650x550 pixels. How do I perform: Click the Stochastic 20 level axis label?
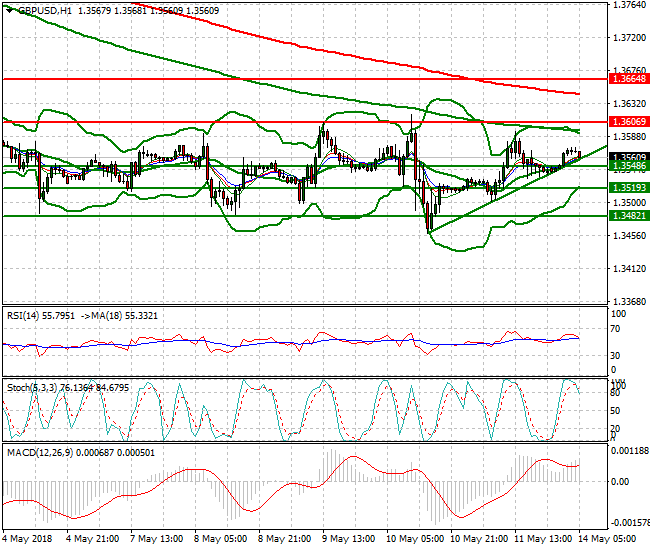tap(616, 429)
